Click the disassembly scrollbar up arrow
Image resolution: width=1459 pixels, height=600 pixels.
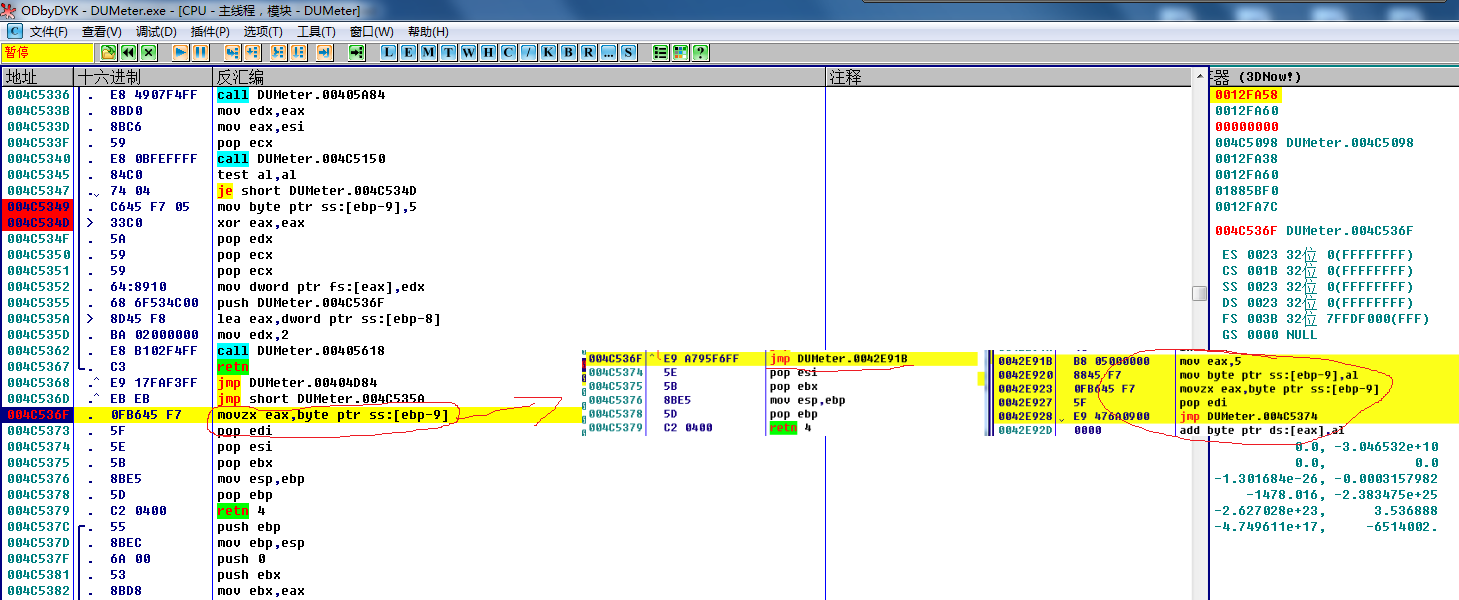1199,77
